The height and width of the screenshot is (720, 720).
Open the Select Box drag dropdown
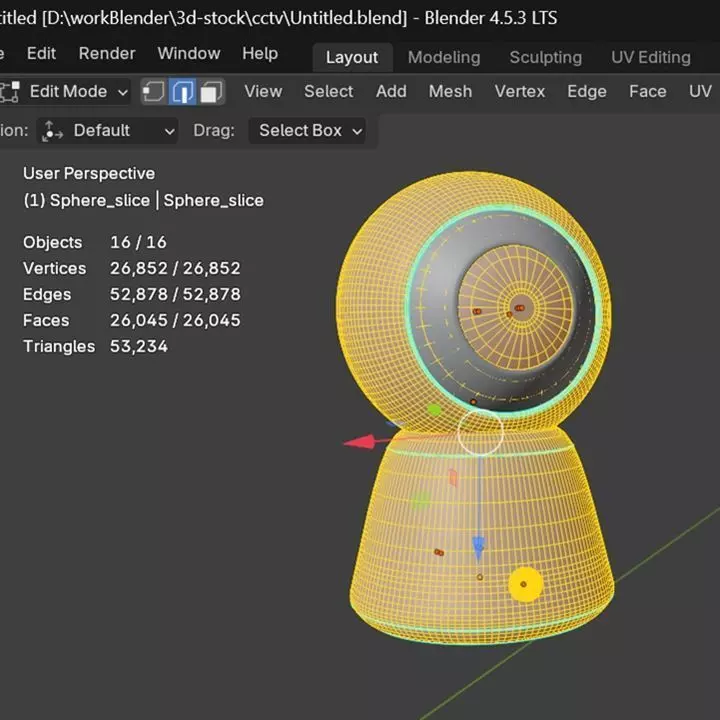[307, 131]
